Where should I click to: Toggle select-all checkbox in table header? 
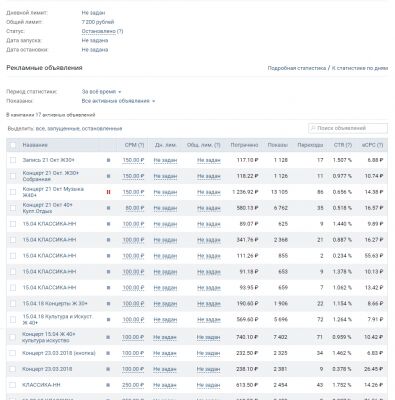pyautogui.click(x=13, y=145)
